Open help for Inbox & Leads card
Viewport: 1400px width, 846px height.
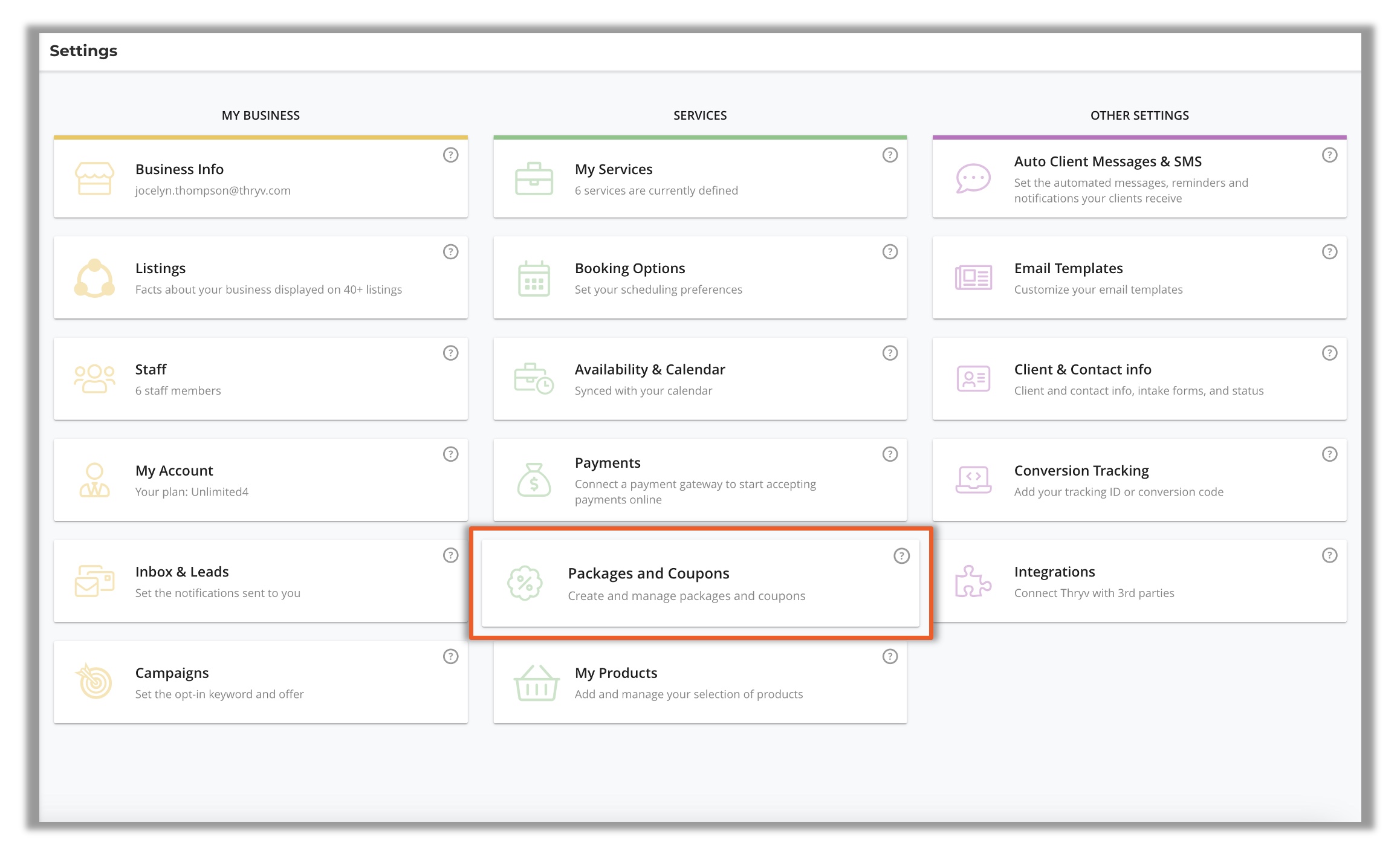(451, 555)
